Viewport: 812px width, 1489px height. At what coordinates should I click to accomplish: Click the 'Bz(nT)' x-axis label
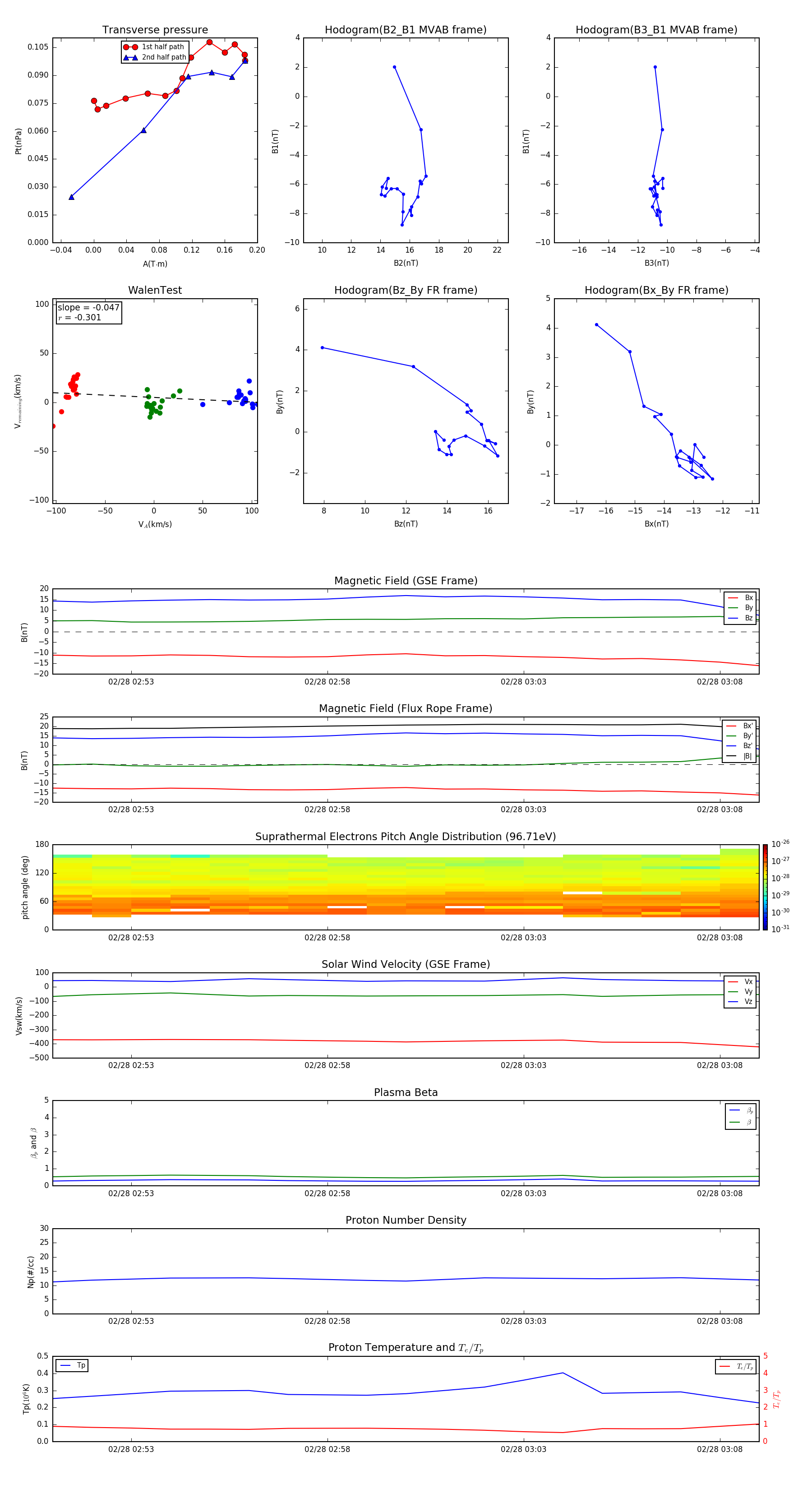[406, 524]
